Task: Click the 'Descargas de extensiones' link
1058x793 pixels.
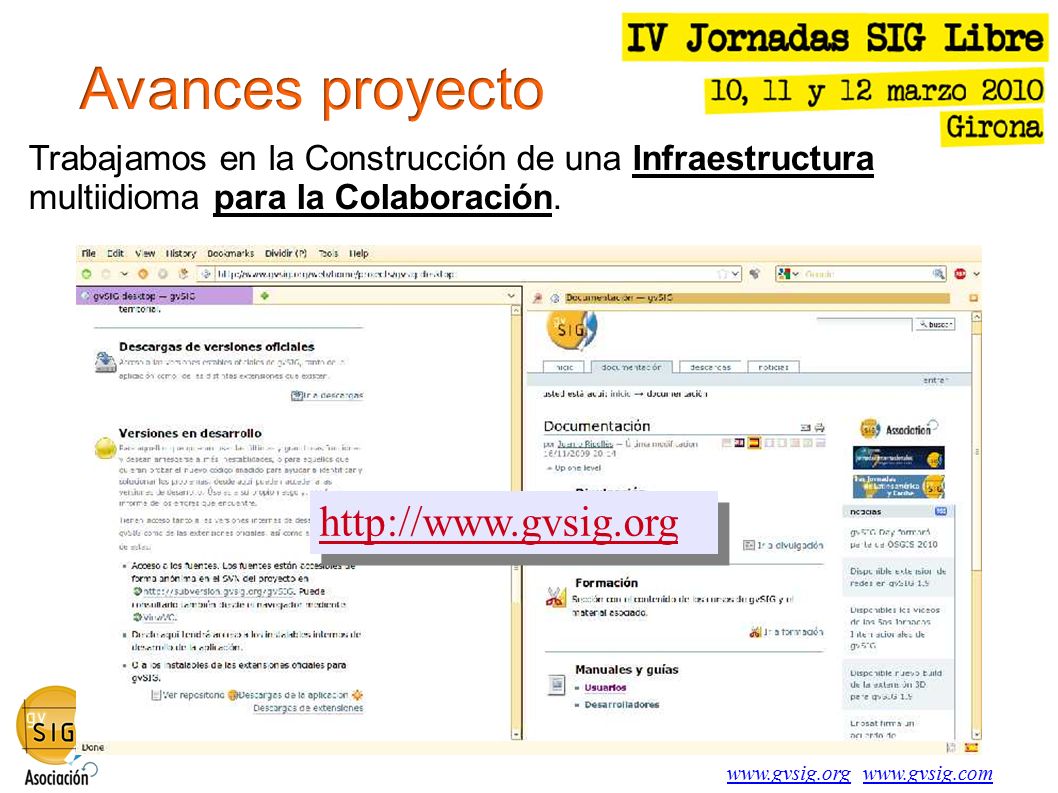Action: [308, 708]
